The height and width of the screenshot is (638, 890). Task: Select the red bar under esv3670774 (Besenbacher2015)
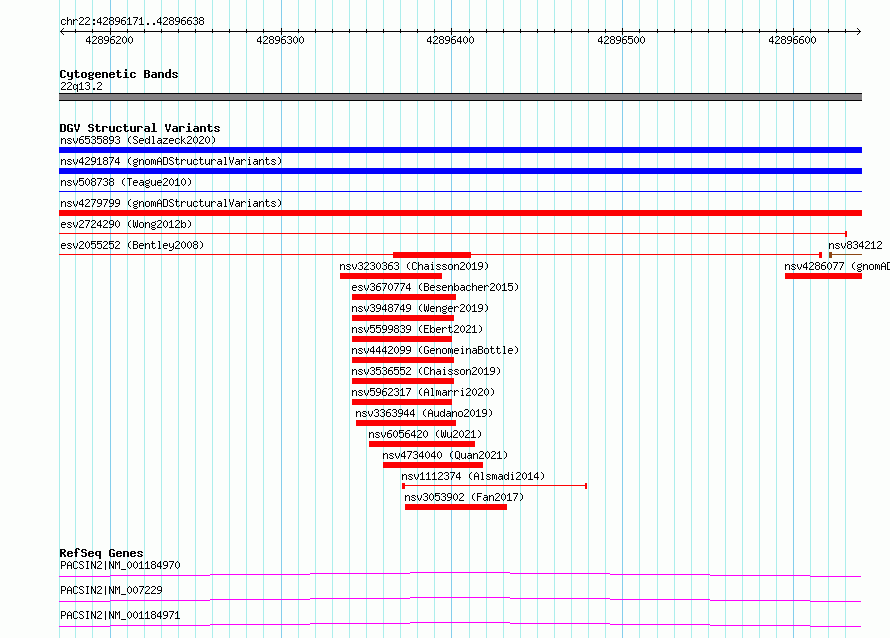click(x=404, y=297)
